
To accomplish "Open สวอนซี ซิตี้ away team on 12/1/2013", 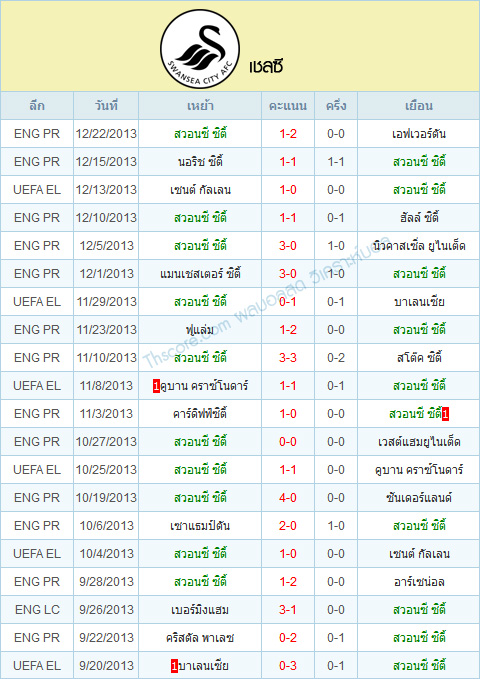I will click(x=419, y=273).
